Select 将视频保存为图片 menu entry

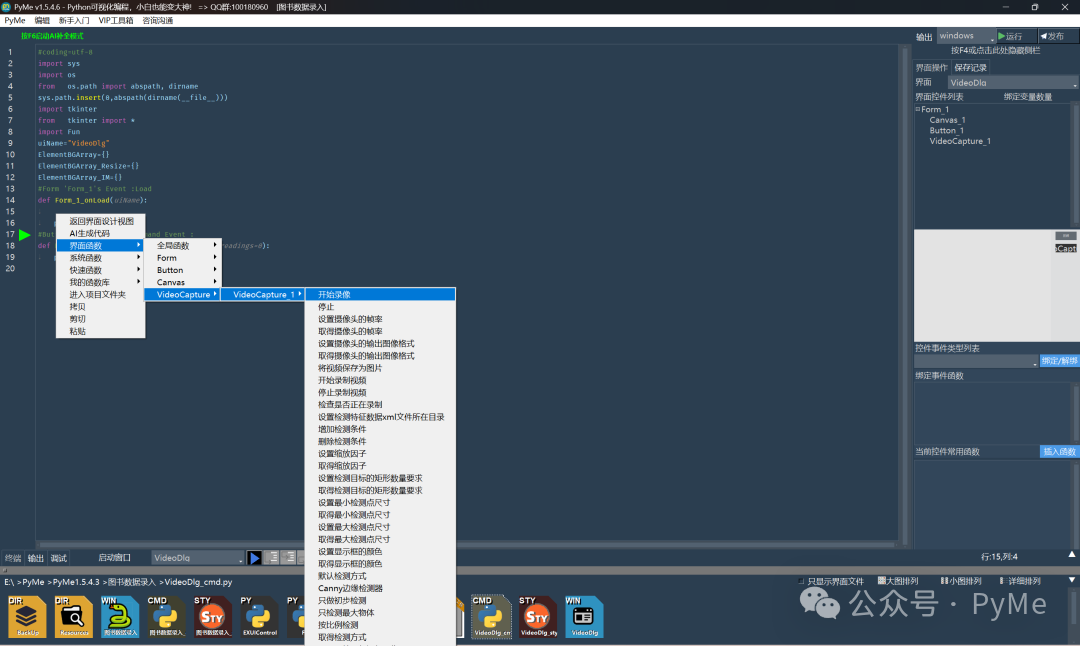(380, 368)
